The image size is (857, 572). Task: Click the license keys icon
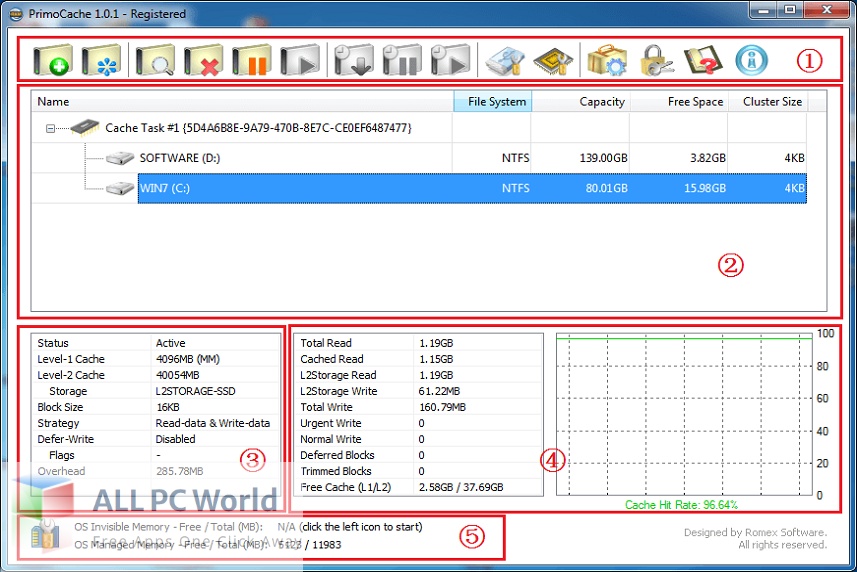[x=656, y=60]
